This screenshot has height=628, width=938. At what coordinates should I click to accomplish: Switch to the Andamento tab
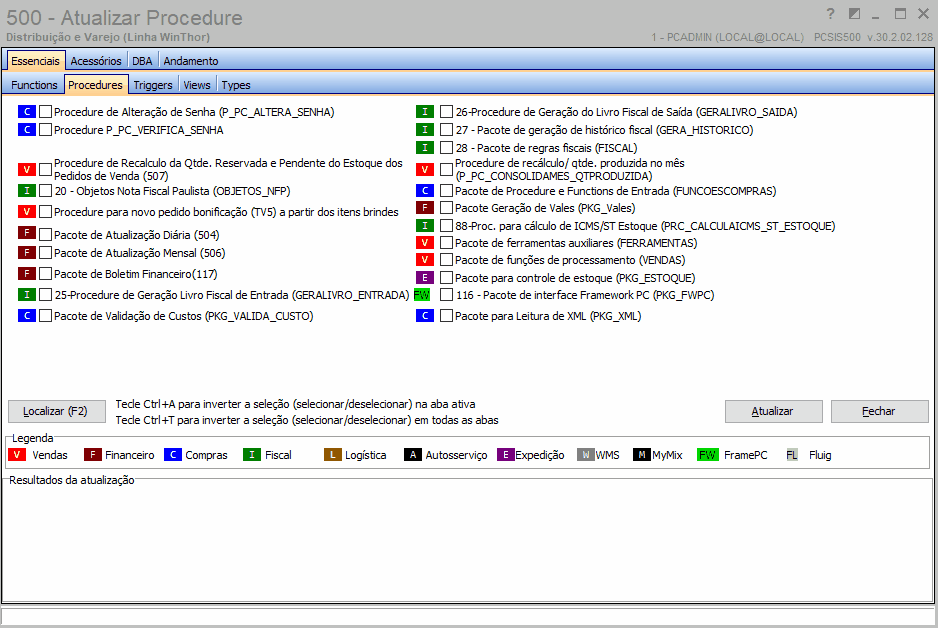pyautogui.click(x=191, y=61)
